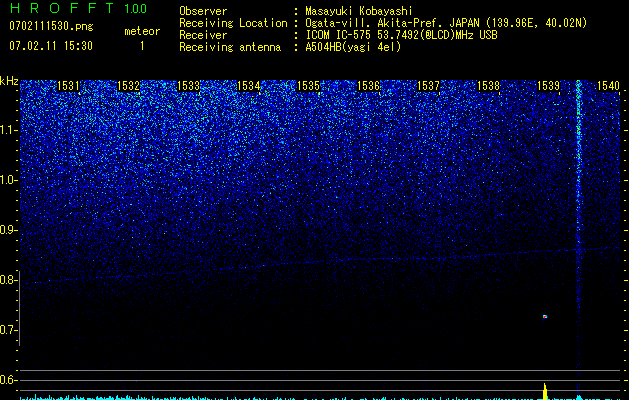This screenshot has height=400, width=629.
Task: Click the yellow meteor peak in the level graph
Action: pos(545,392)
